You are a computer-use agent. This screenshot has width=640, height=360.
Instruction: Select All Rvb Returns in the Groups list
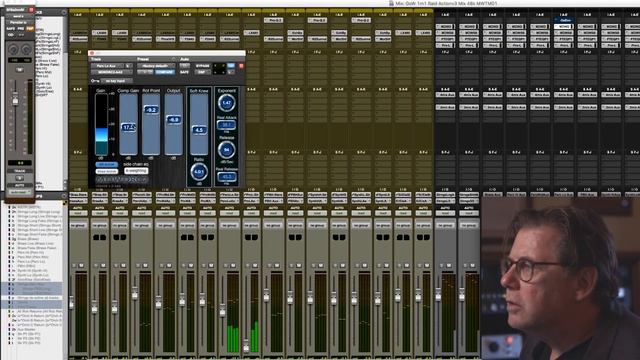coord(40,311)
